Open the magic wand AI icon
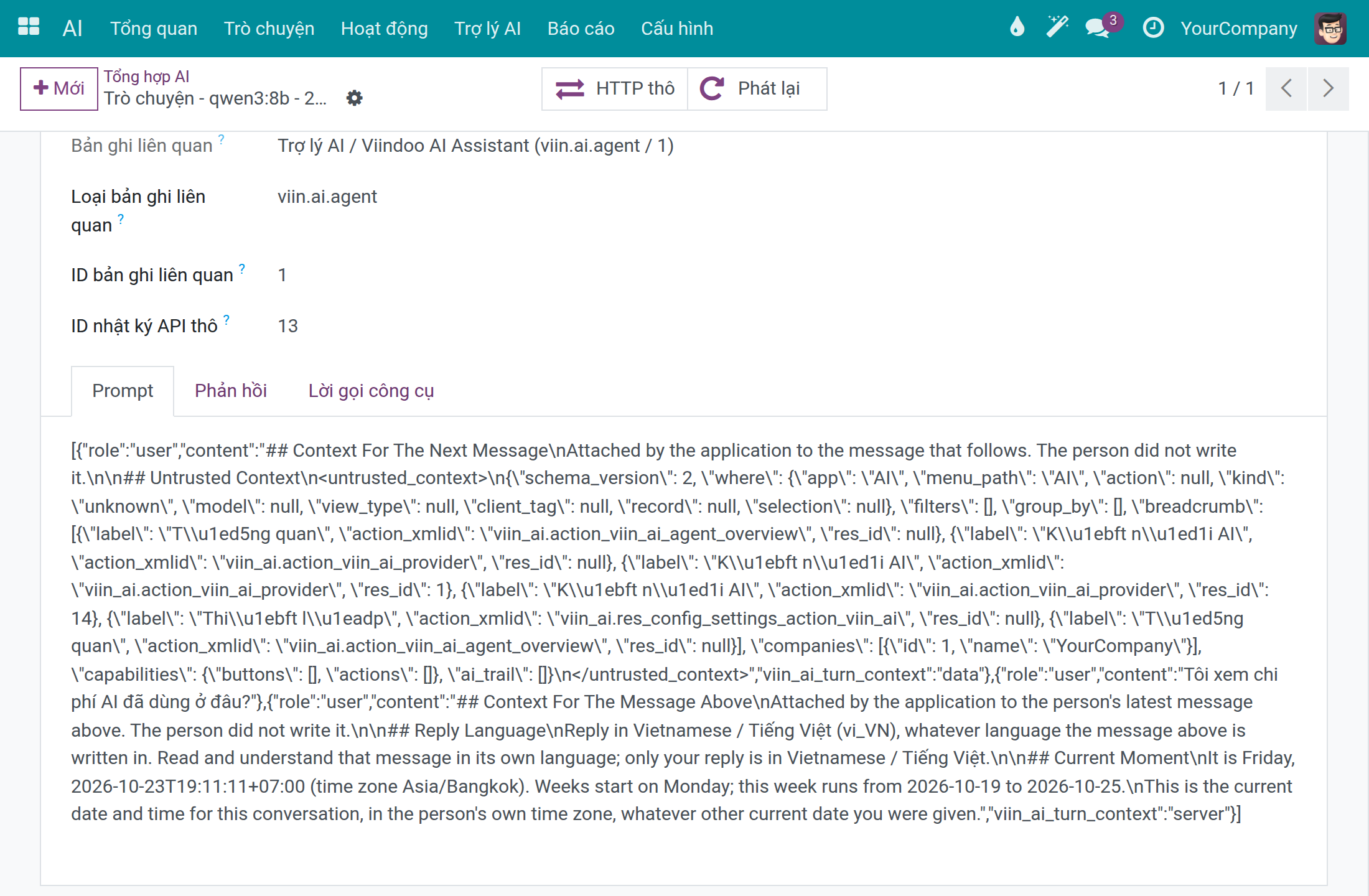 pyautogui.click(x=1057, y=27)
